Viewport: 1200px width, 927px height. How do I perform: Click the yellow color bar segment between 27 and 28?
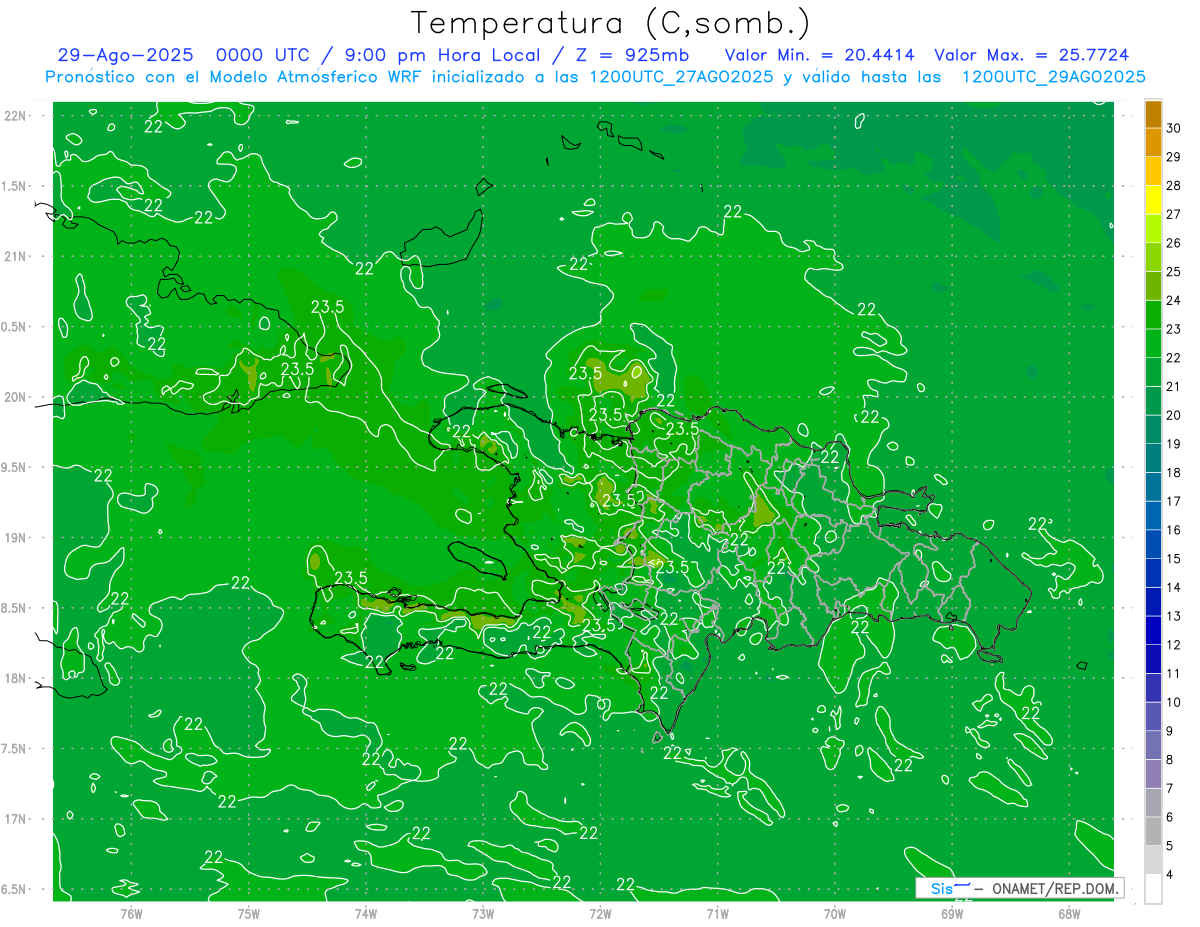pyautogui.click(x=1153, y=200)
